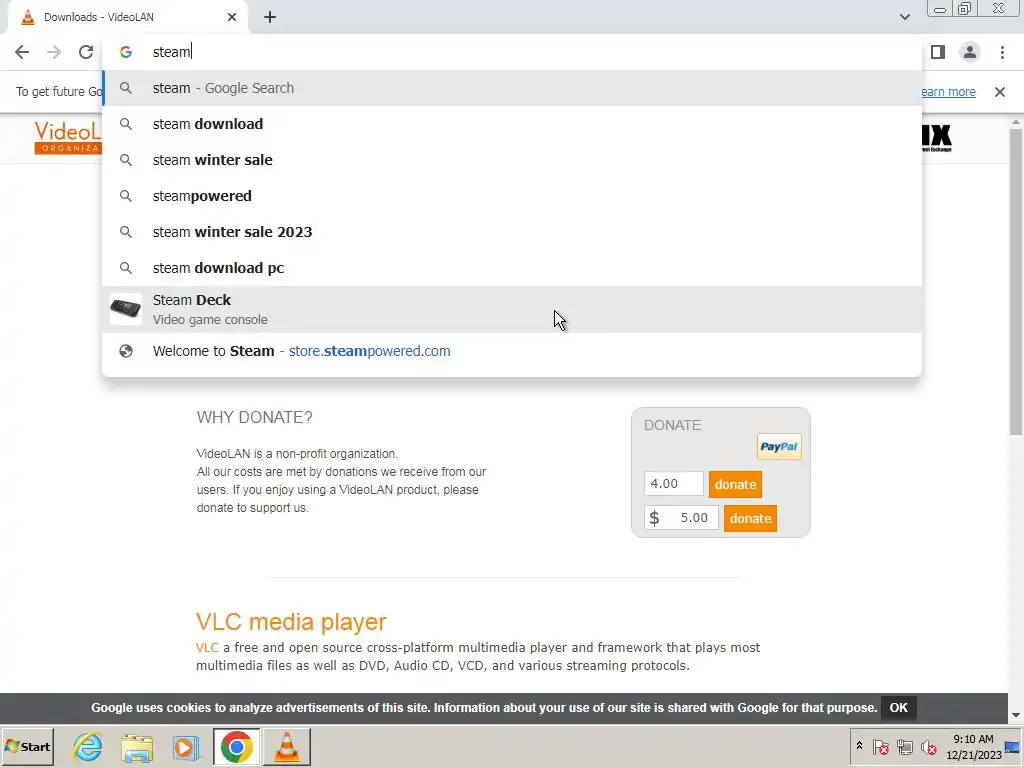Open Windows Media Player from taskbar

click(x=186, y=747)
